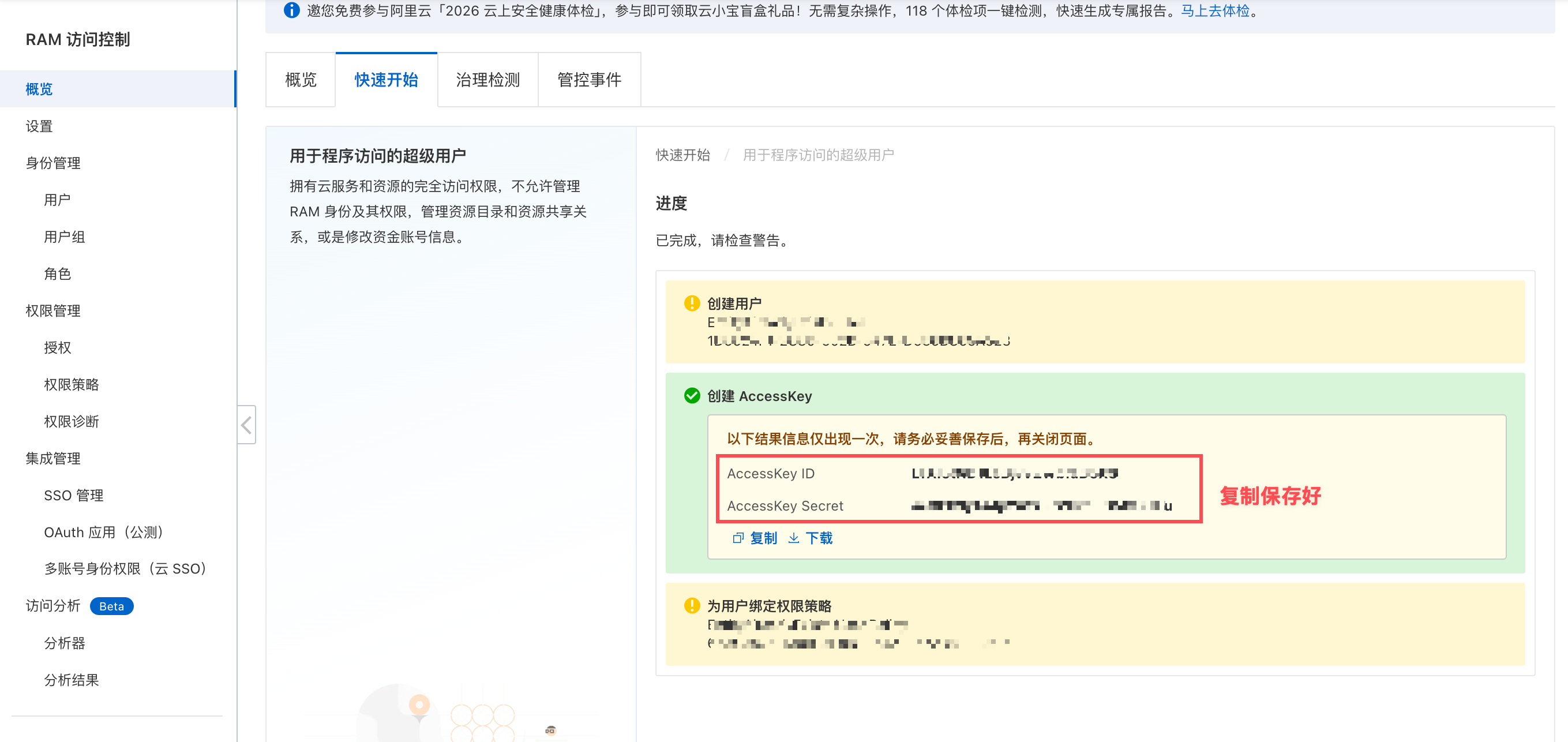This screenshot has width=1568, height=742.
Task: Click the copy icon below AccessKey Secret
Action: pyautogui.click(x=738, y=538)
